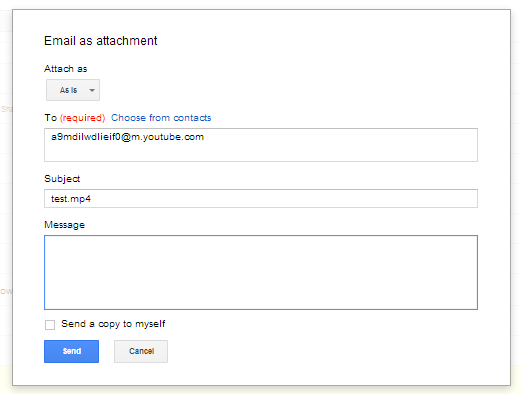
Task: Send the email with the blue Send button
Action: click(71, 351)
